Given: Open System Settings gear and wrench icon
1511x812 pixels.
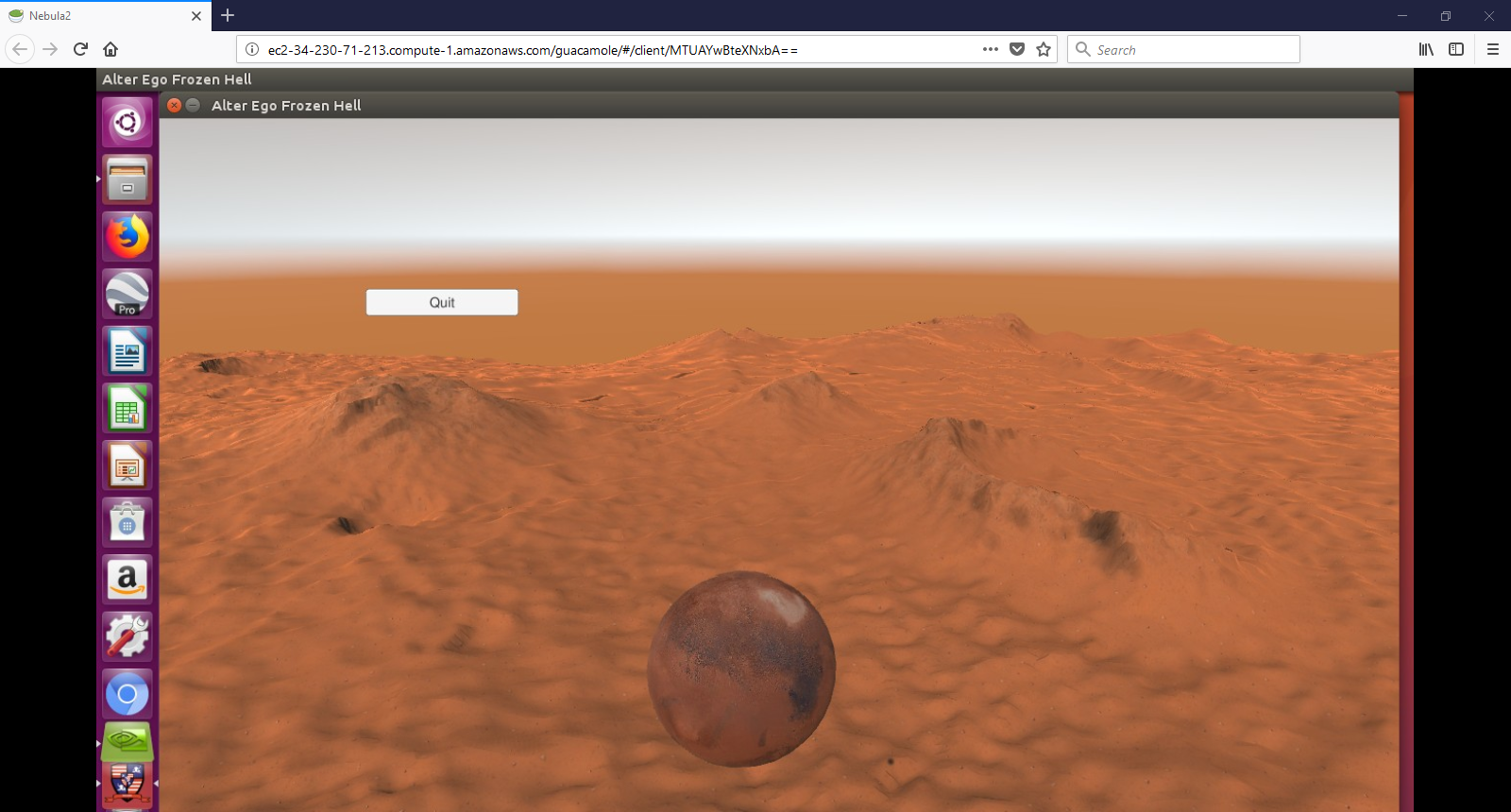Looking at the screenshot, I should [127, 636].
